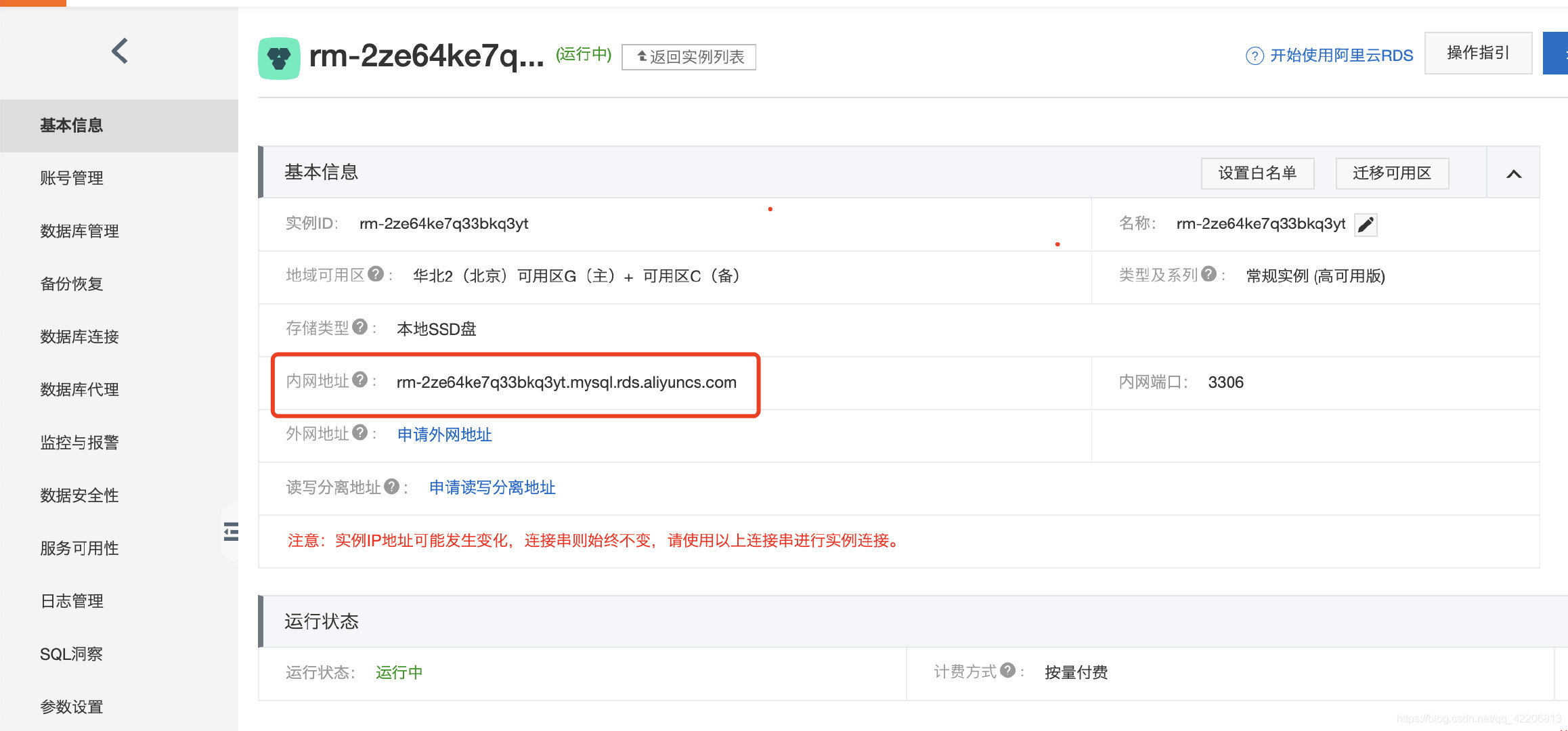Open help icon next to 读写分离地址

[392, 486]
